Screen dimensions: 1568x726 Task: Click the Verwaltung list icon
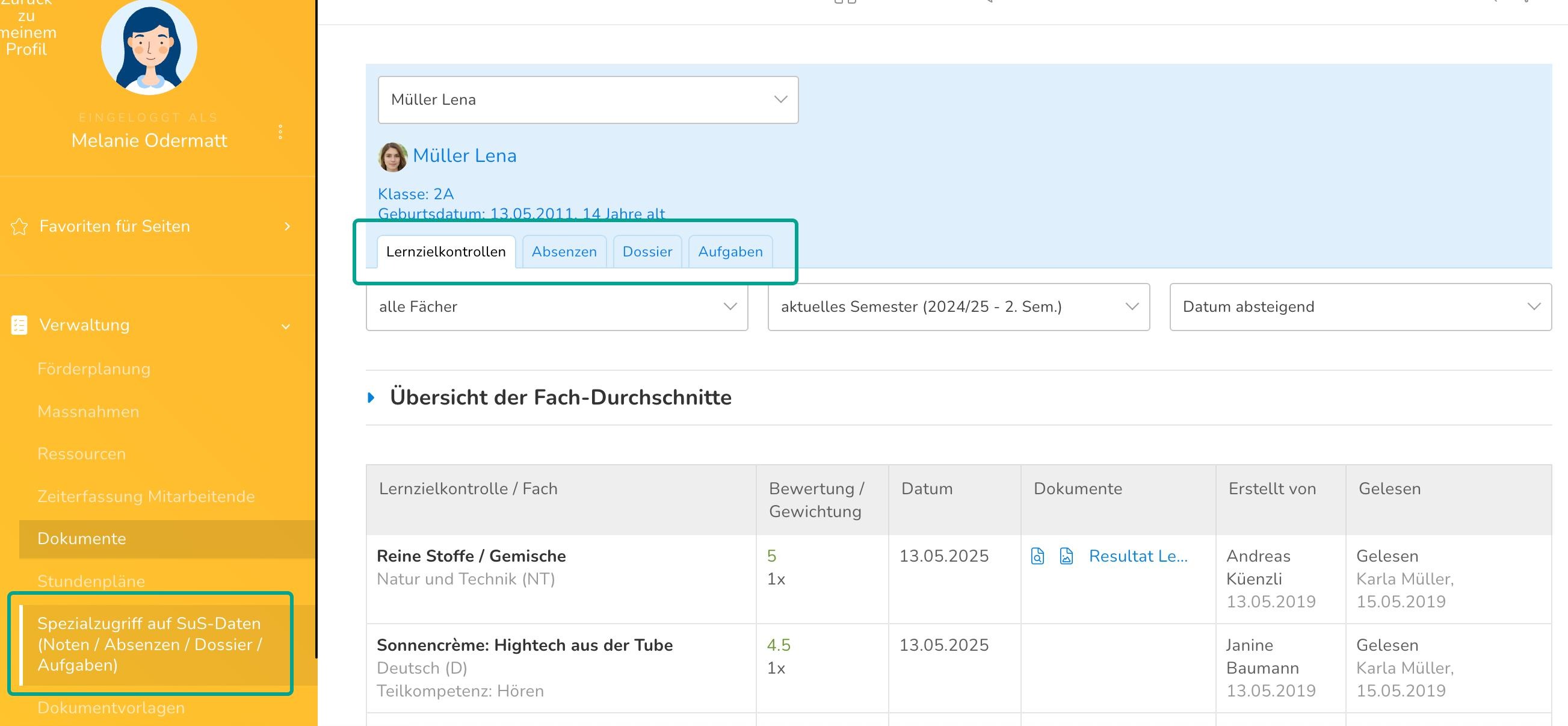tap(19, 325)
